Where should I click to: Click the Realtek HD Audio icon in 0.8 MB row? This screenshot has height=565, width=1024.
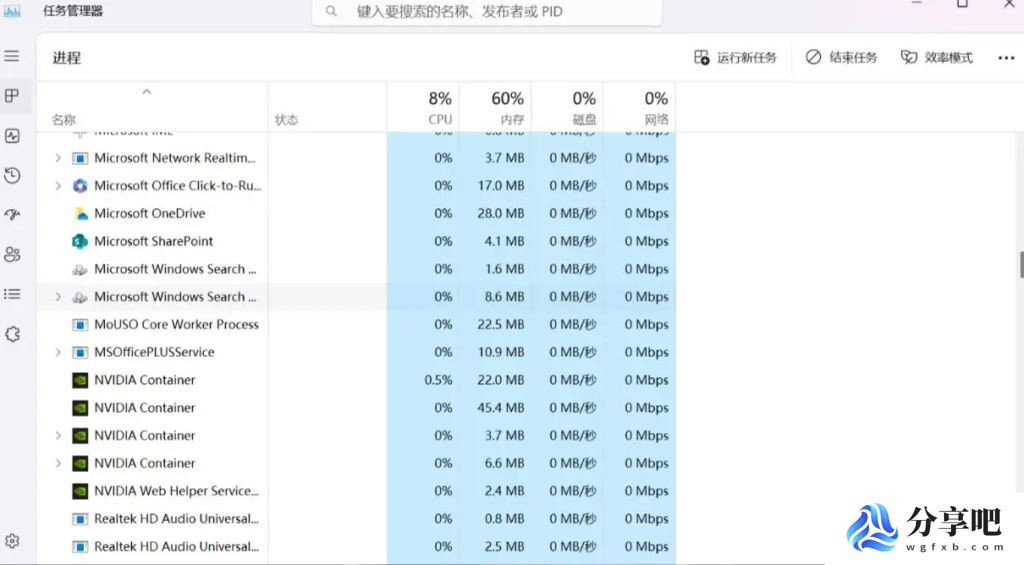(80, 519)
